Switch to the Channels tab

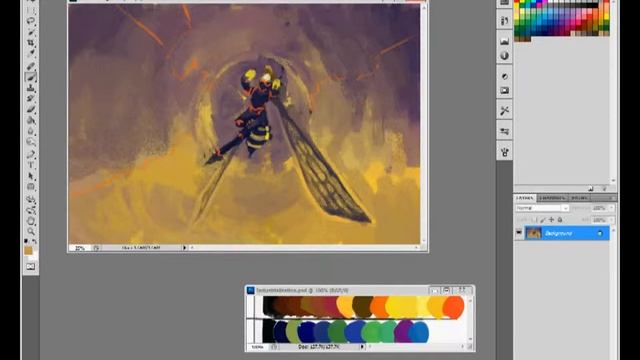[x=552, y=198]
